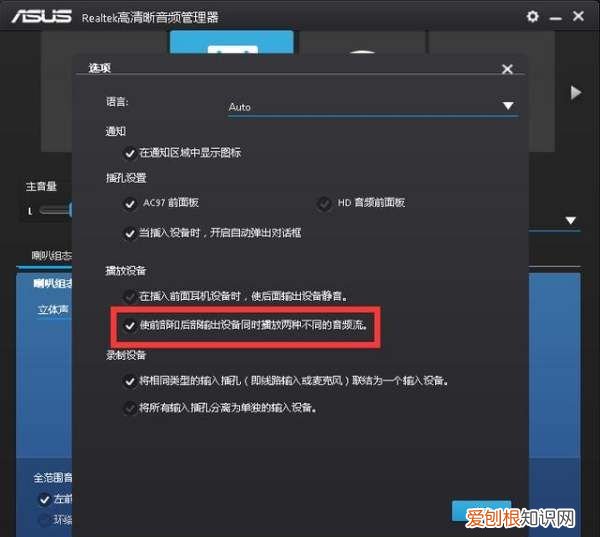Click the 播放设备 section heading
This screenshot has width=600, height=537.
126,271
